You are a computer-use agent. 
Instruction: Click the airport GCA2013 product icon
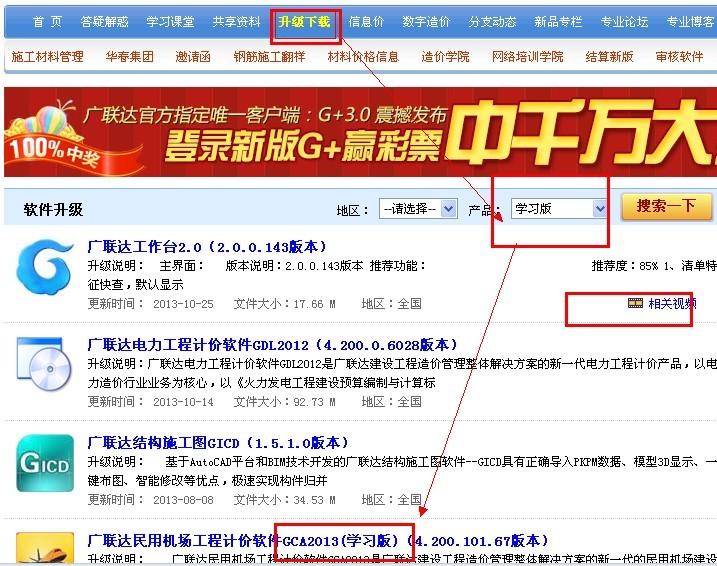click(45, 548)
